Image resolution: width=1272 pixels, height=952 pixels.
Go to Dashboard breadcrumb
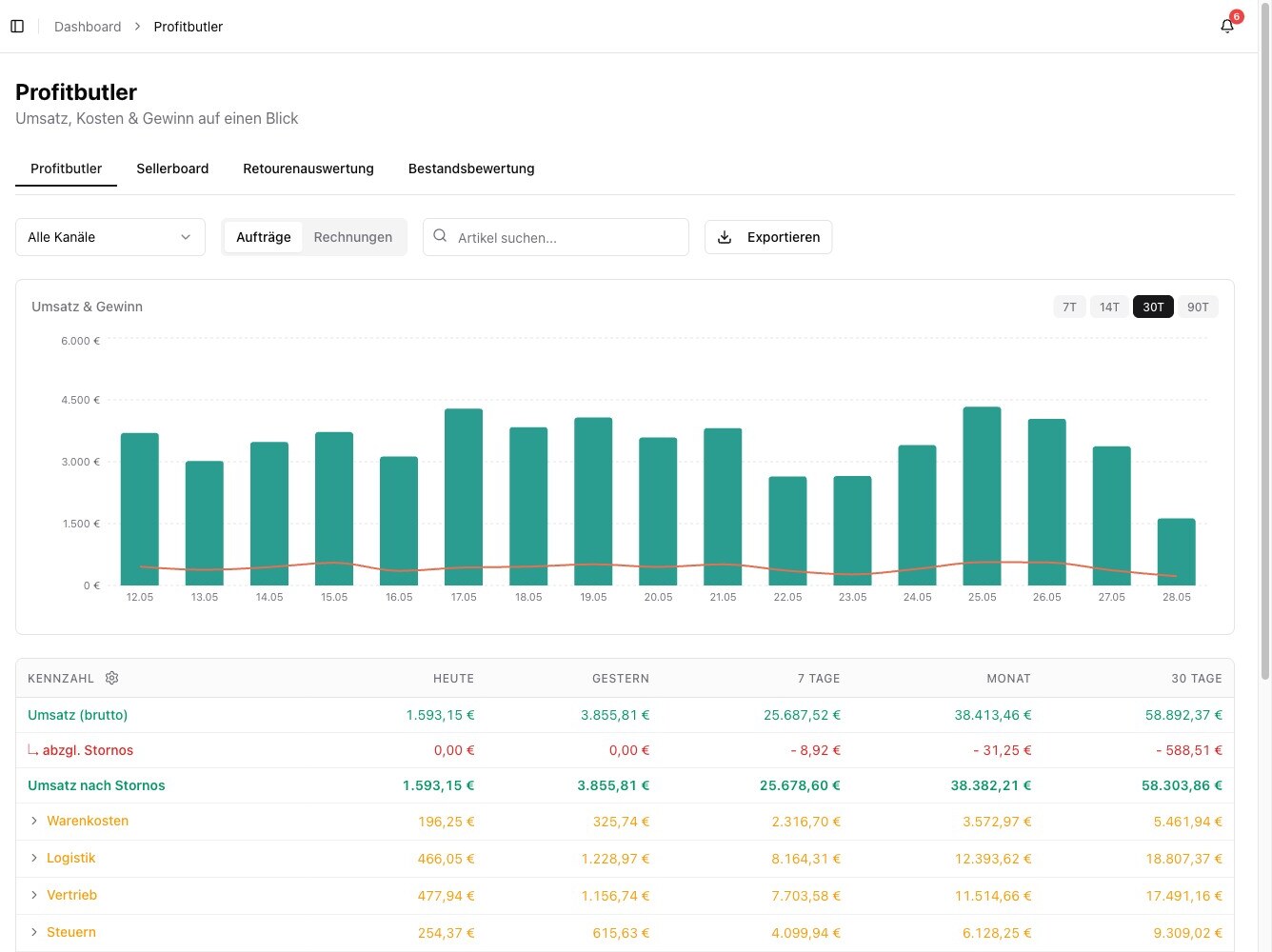88,27
